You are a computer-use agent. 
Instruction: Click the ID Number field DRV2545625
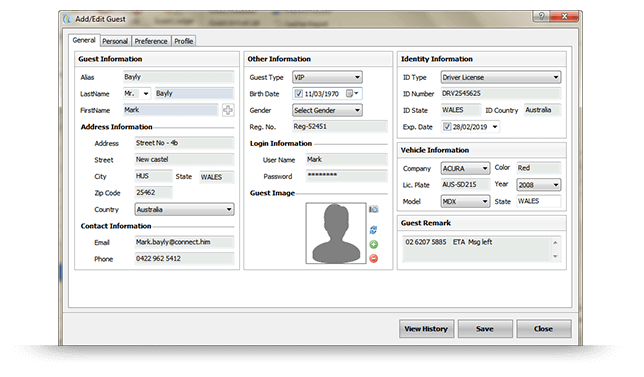[501, 93]
